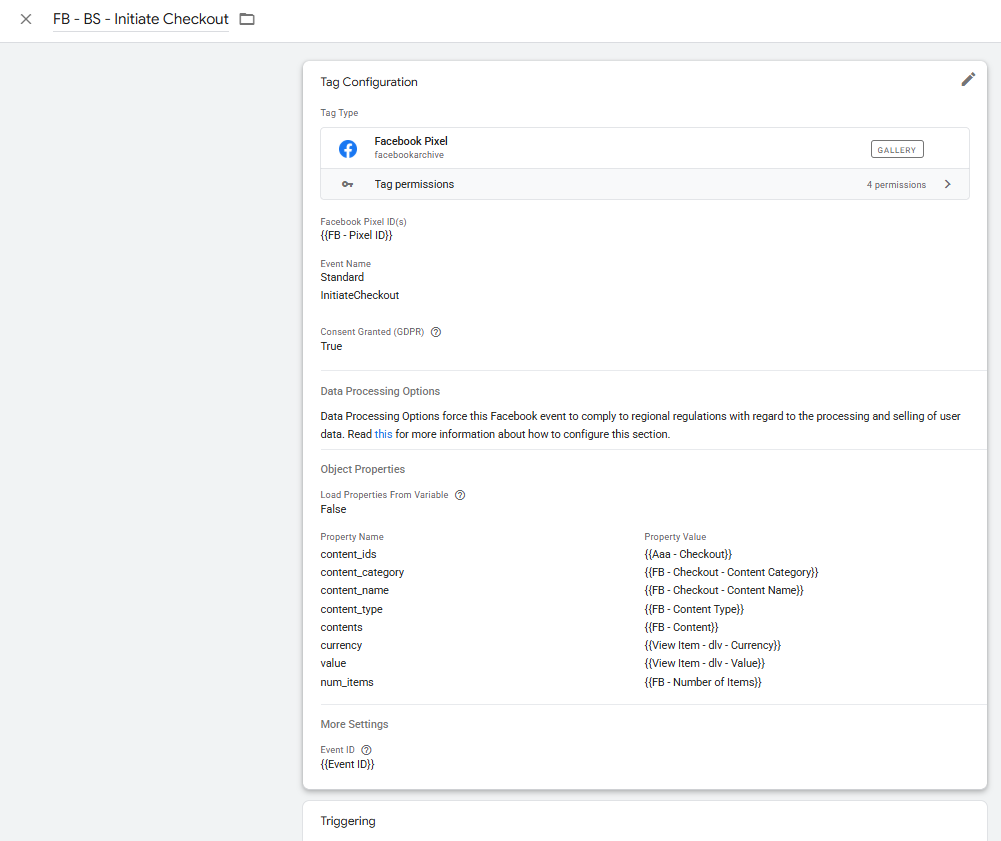Click the GALLERY badge
Viewport: 1001px width, 841px height.
coord(897,150)
